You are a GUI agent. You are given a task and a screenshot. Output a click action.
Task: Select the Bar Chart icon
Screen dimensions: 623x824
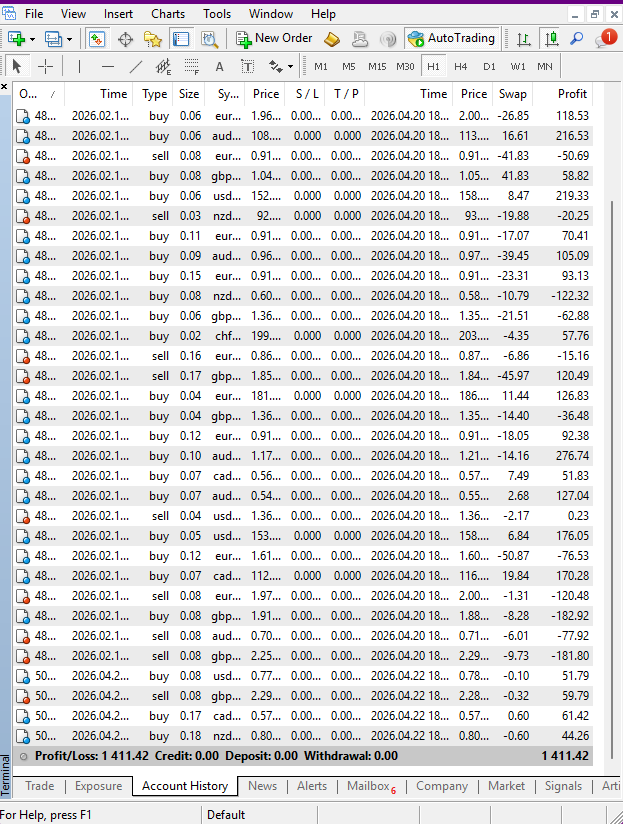click(x=524, y=39)
